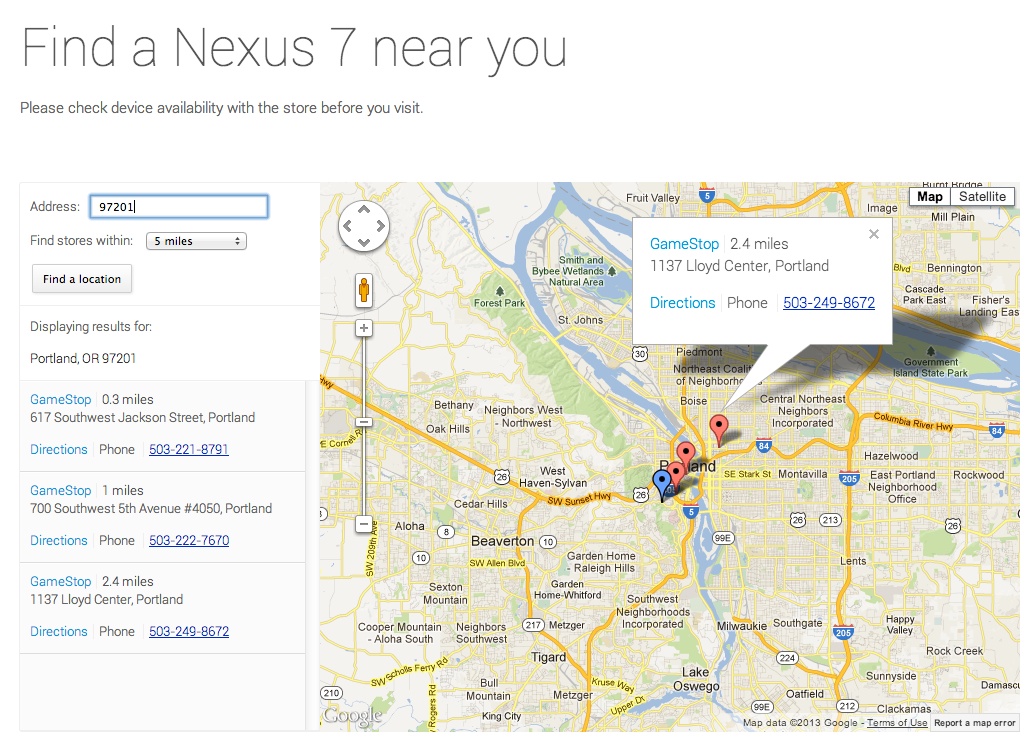Pan the map right with the right arrow
Screen dimensions: 1035x747
[380, 226]
